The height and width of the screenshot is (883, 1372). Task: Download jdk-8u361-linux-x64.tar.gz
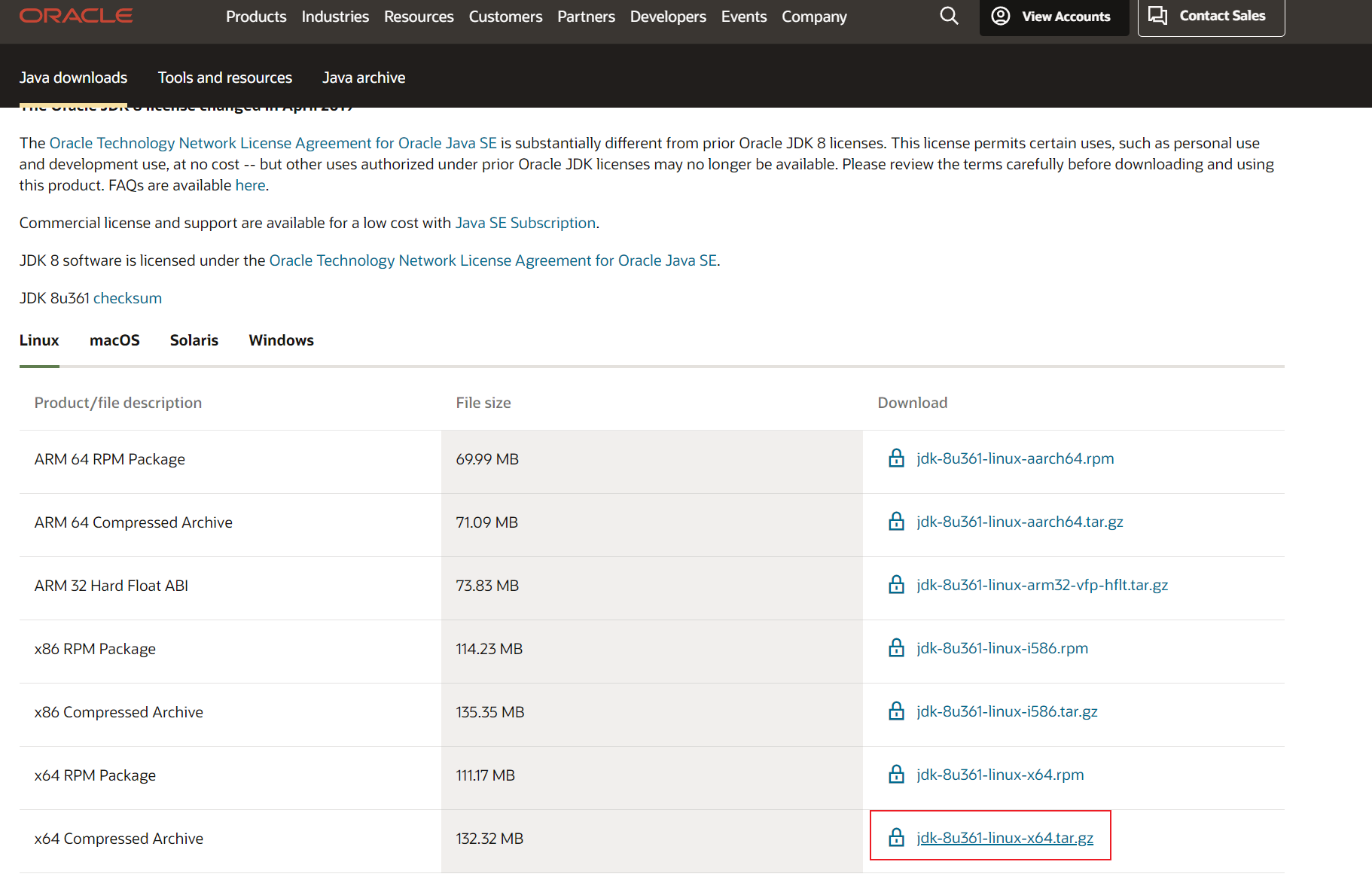[x=1005, y=838]
